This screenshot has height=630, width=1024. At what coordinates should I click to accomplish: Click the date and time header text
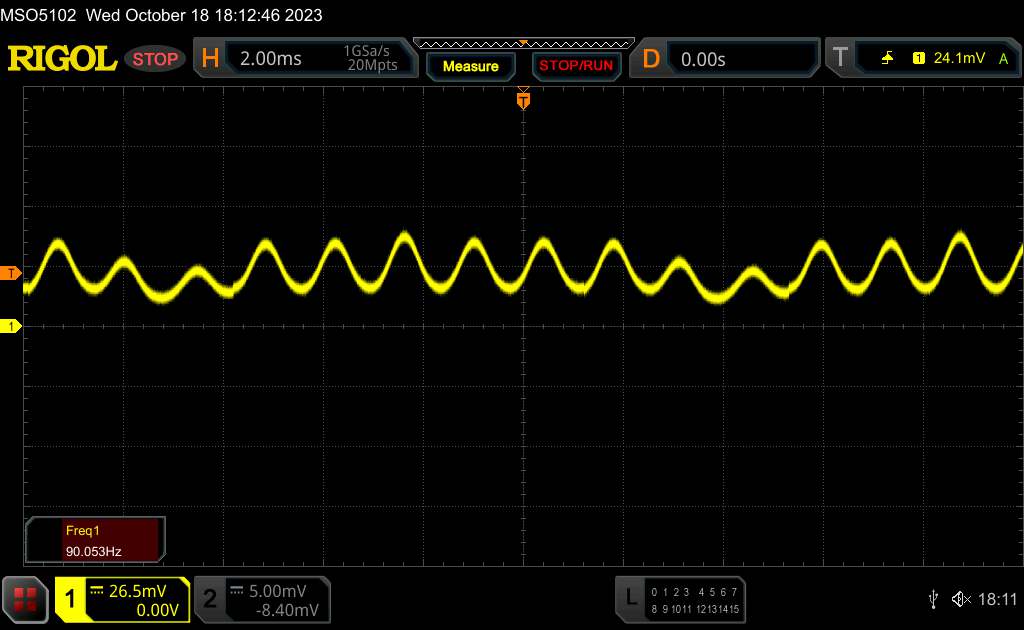click(x=204, y=15)
